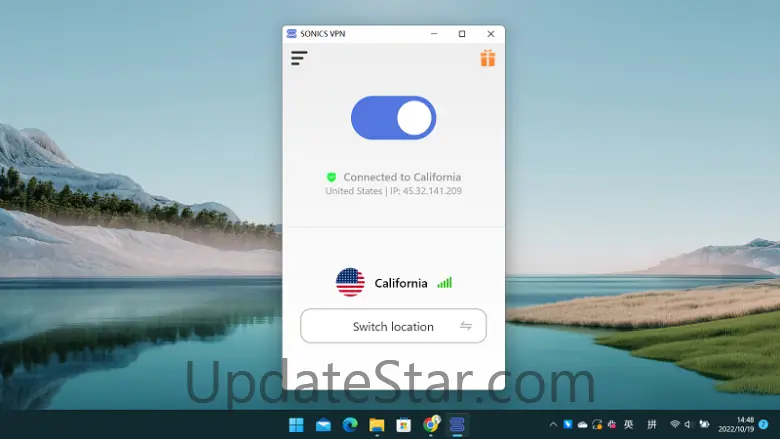
Task: Close the Sonics VPN window
Action: pyautogui.click(x=490, y=33)
